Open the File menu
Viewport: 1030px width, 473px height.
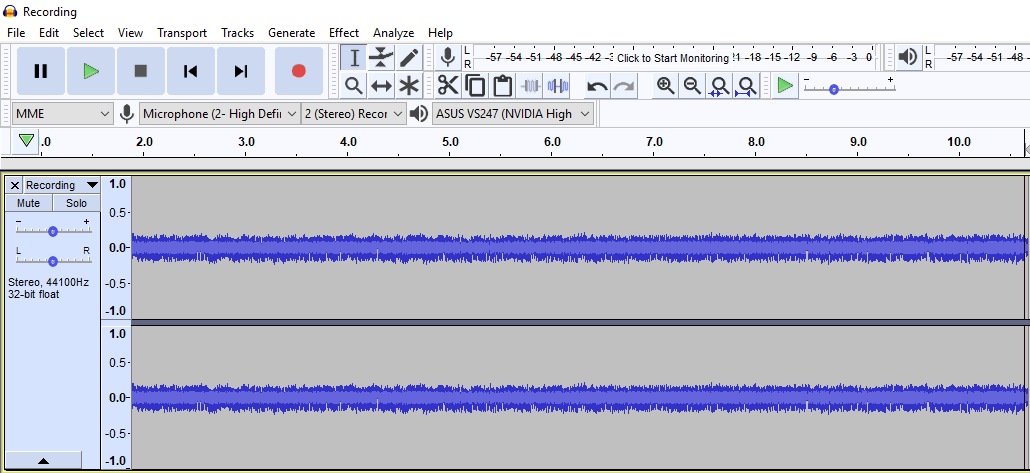16,33
